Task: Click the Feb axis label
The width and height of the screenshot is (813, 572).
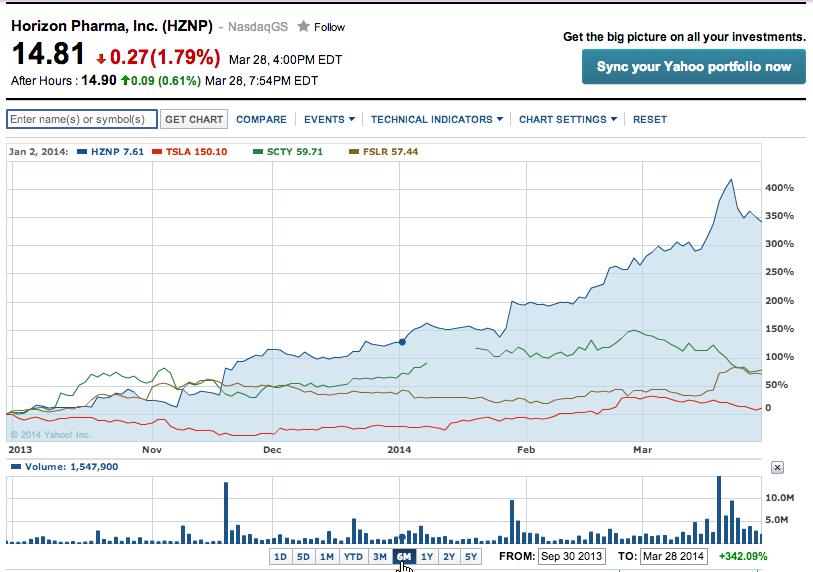Action: (x=526, y=450)
